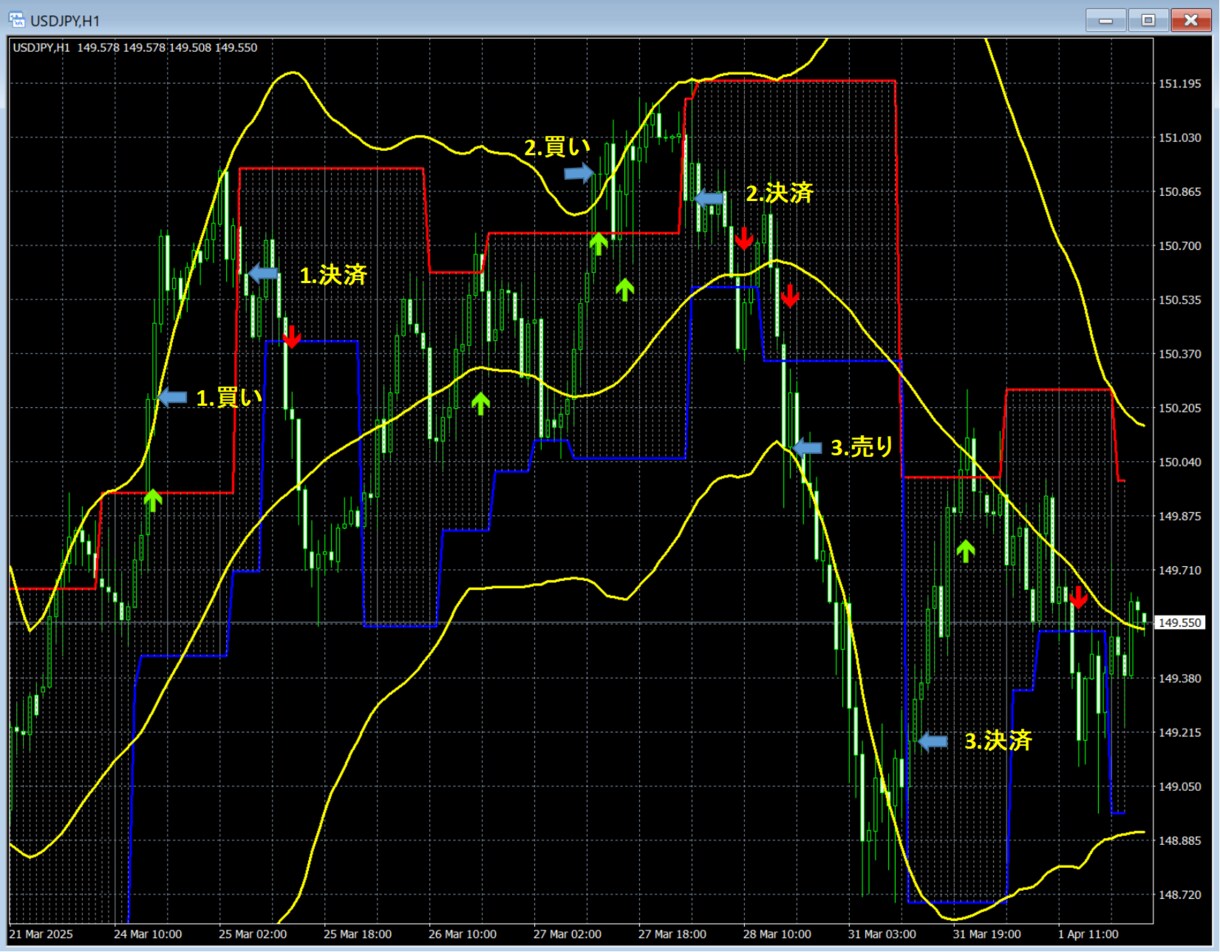Click the 151.195 price axis label

[1179, 83]
